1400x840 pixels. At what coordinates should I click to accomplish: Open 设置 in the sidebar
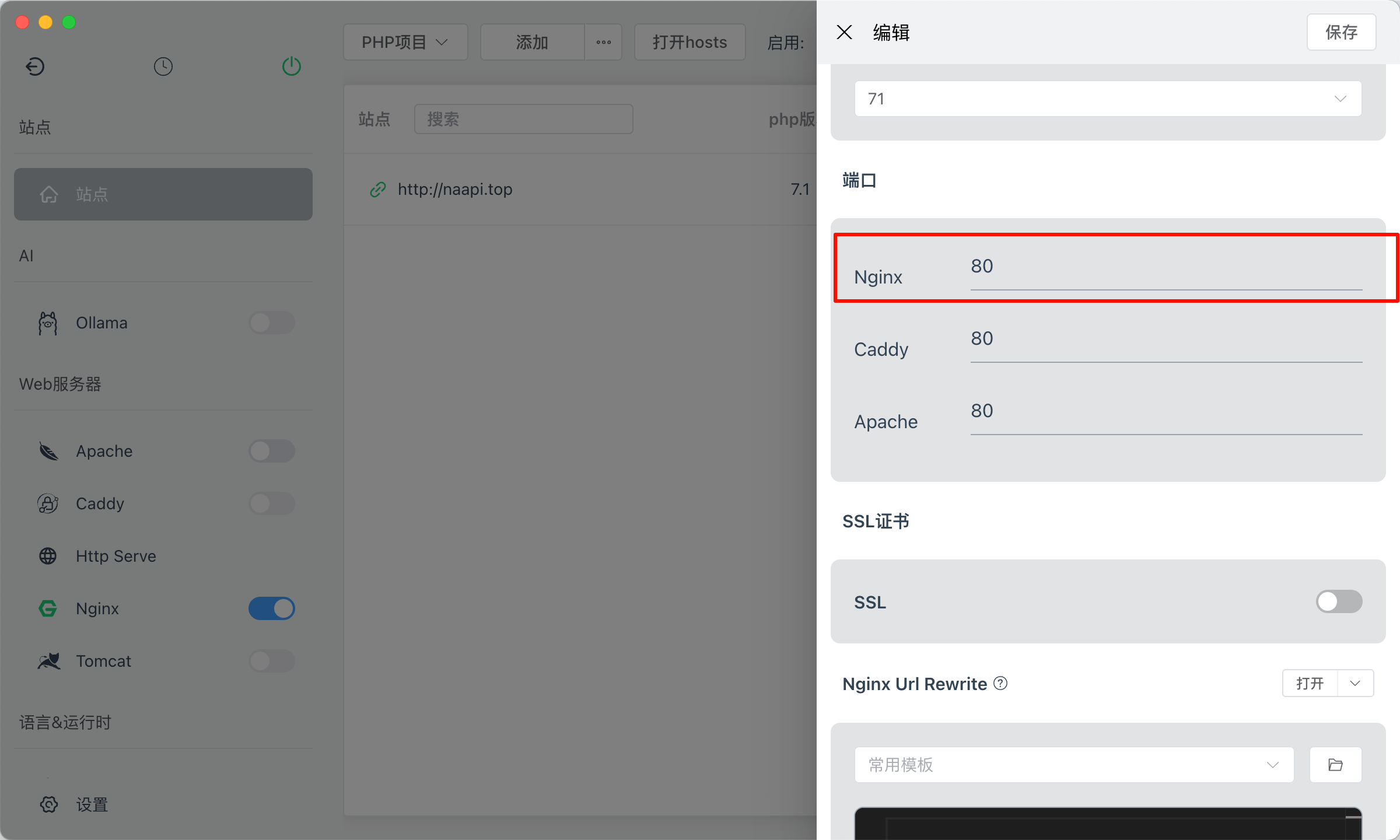(92, 804)
